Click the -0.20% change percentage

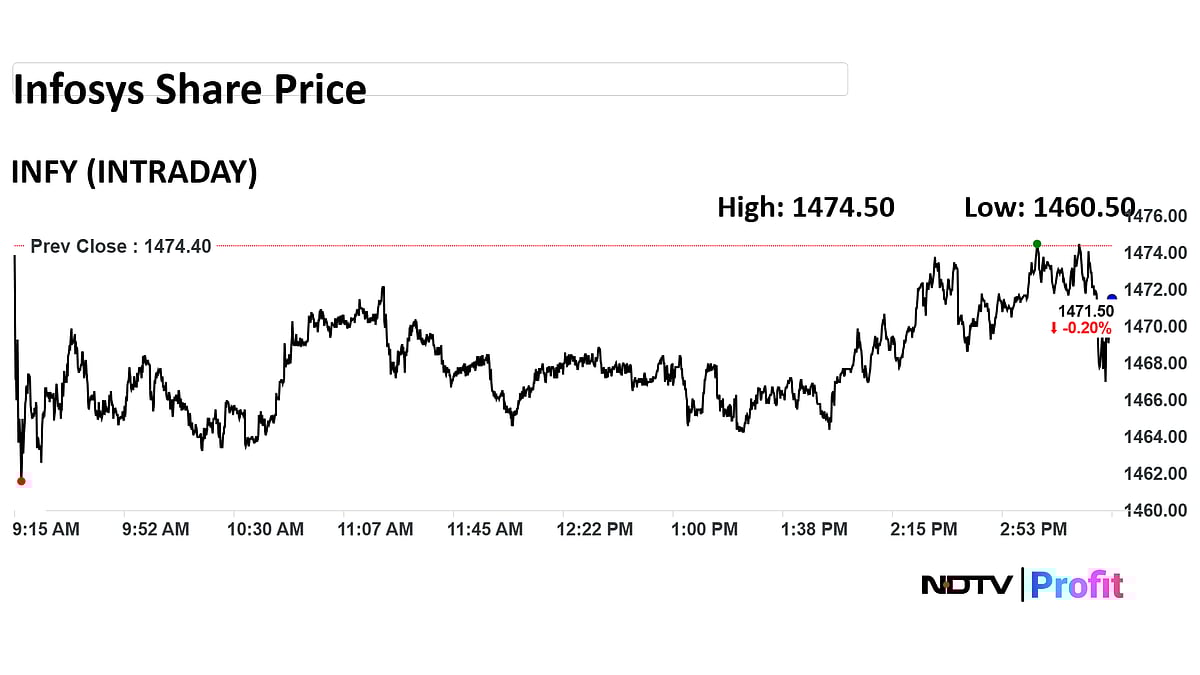coord(1087,328)
